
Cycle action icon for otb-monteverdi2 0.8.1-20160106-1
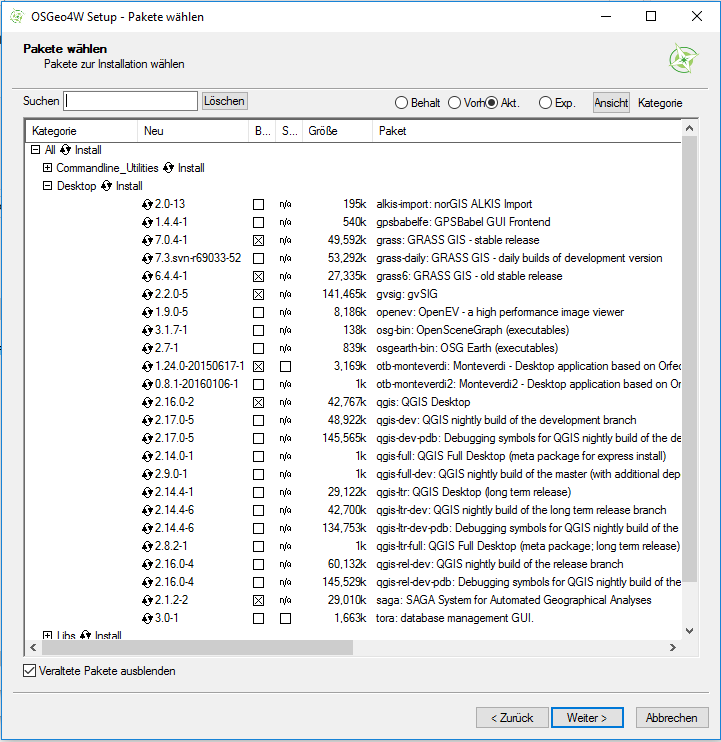click(147, 384)
